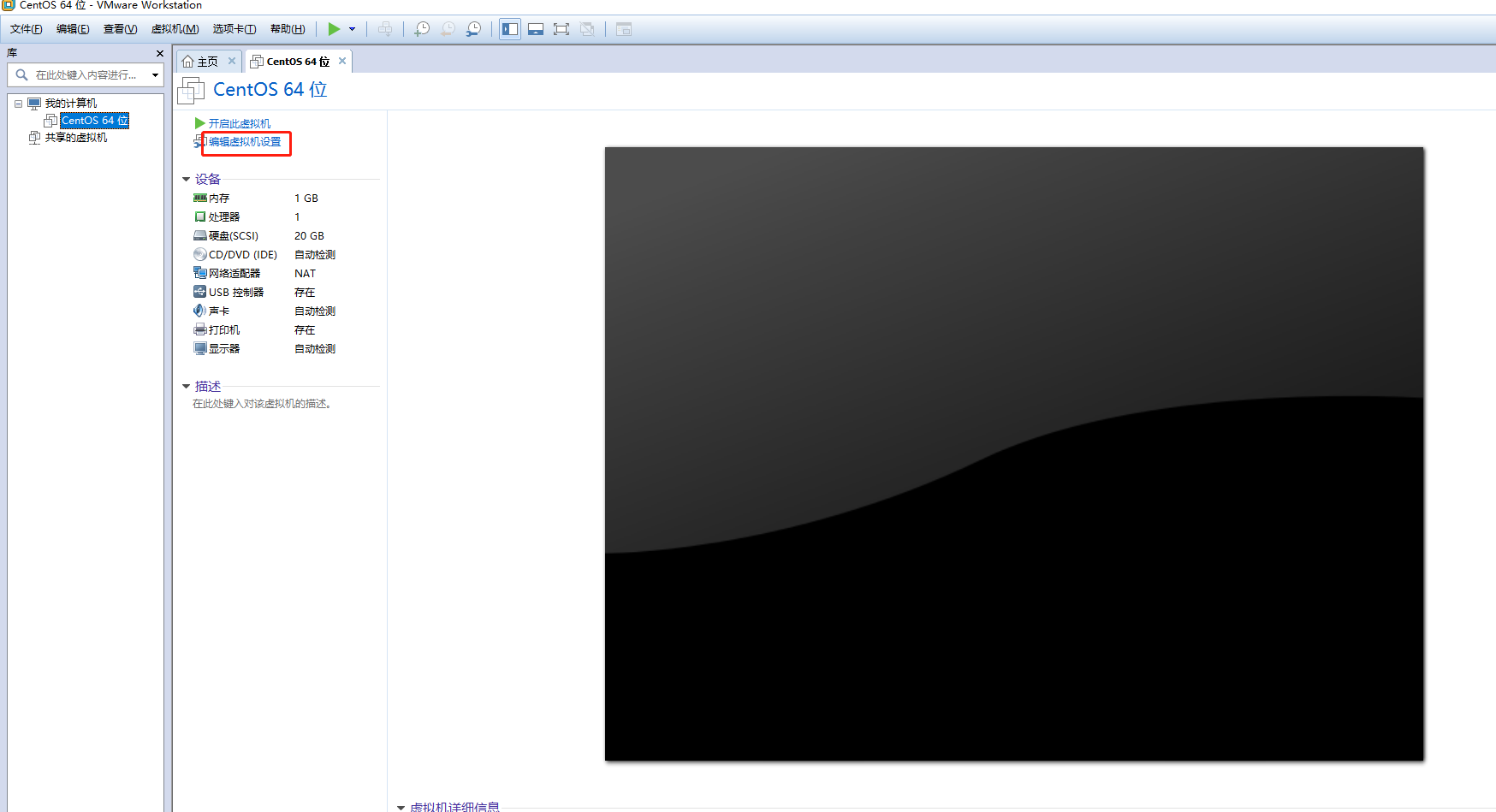Toggle the library sidebar view icon
The width and height of the screenshot is (1496, 812).
click(510, 29)
